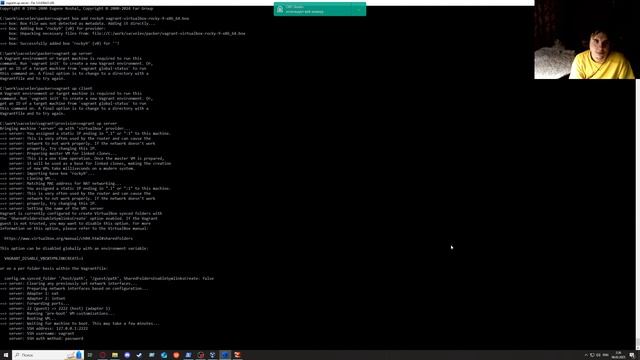Open the Dropbox-style taskbar icon
This screenshot has height=360, width=640.
click(x=213, y=355)
